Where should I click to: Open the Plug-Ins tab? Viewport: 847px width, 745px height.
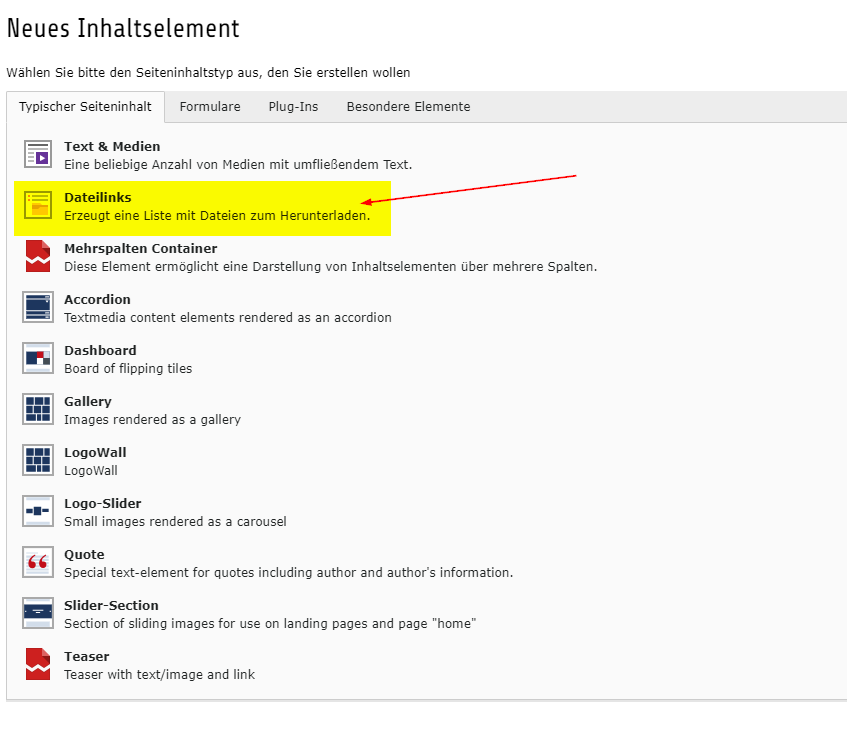click(293, 107)
